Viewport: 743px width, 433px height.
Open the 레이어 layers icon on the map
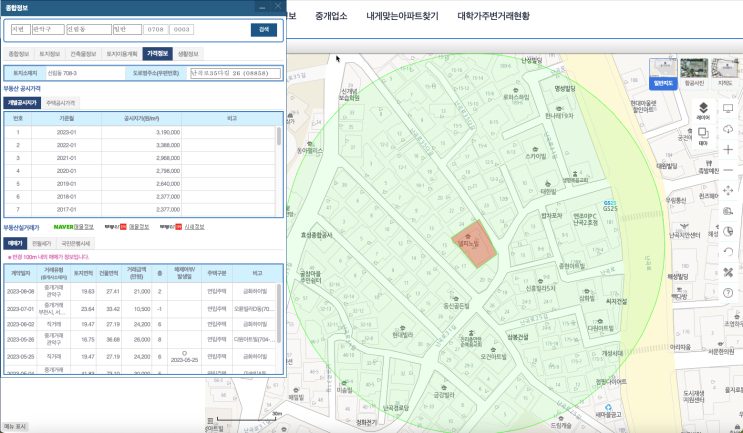tap(703, 110)
